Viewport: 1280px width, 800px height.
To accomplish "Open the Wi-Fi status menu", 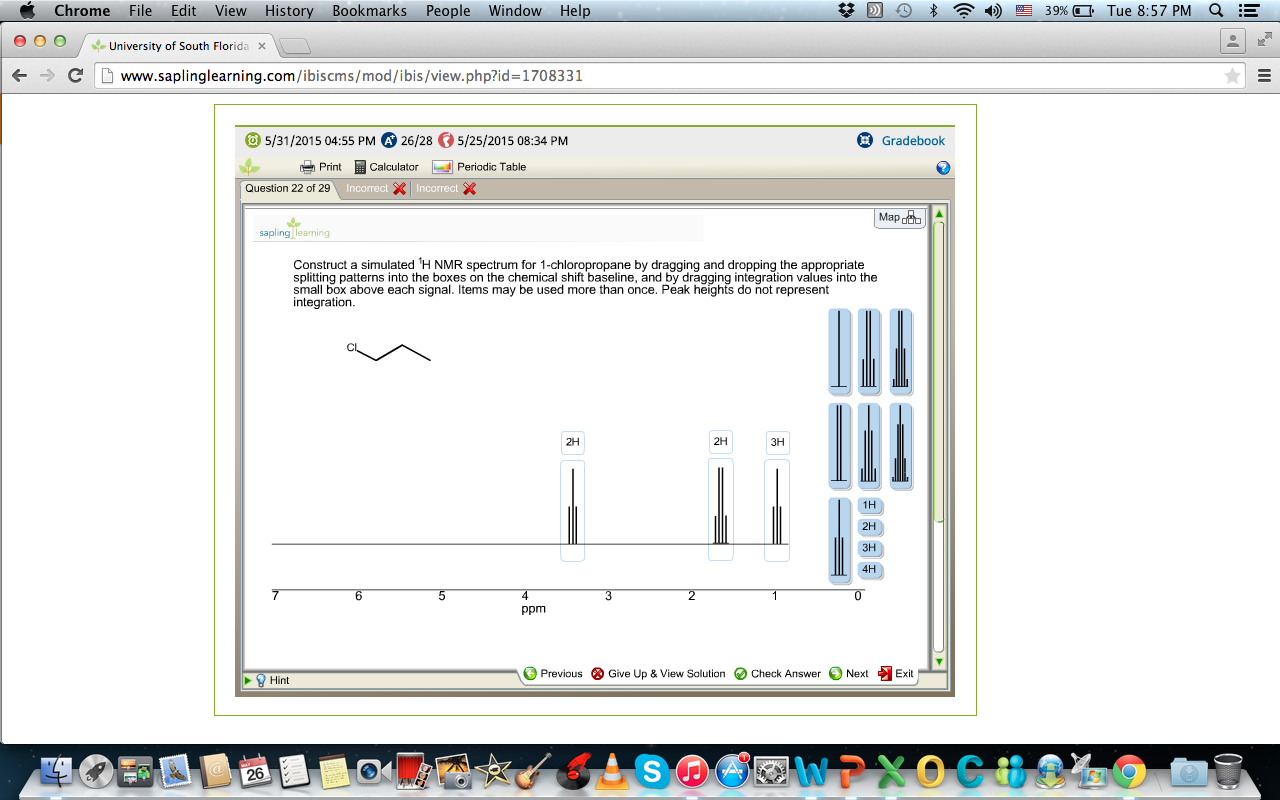I will point(963,11).
